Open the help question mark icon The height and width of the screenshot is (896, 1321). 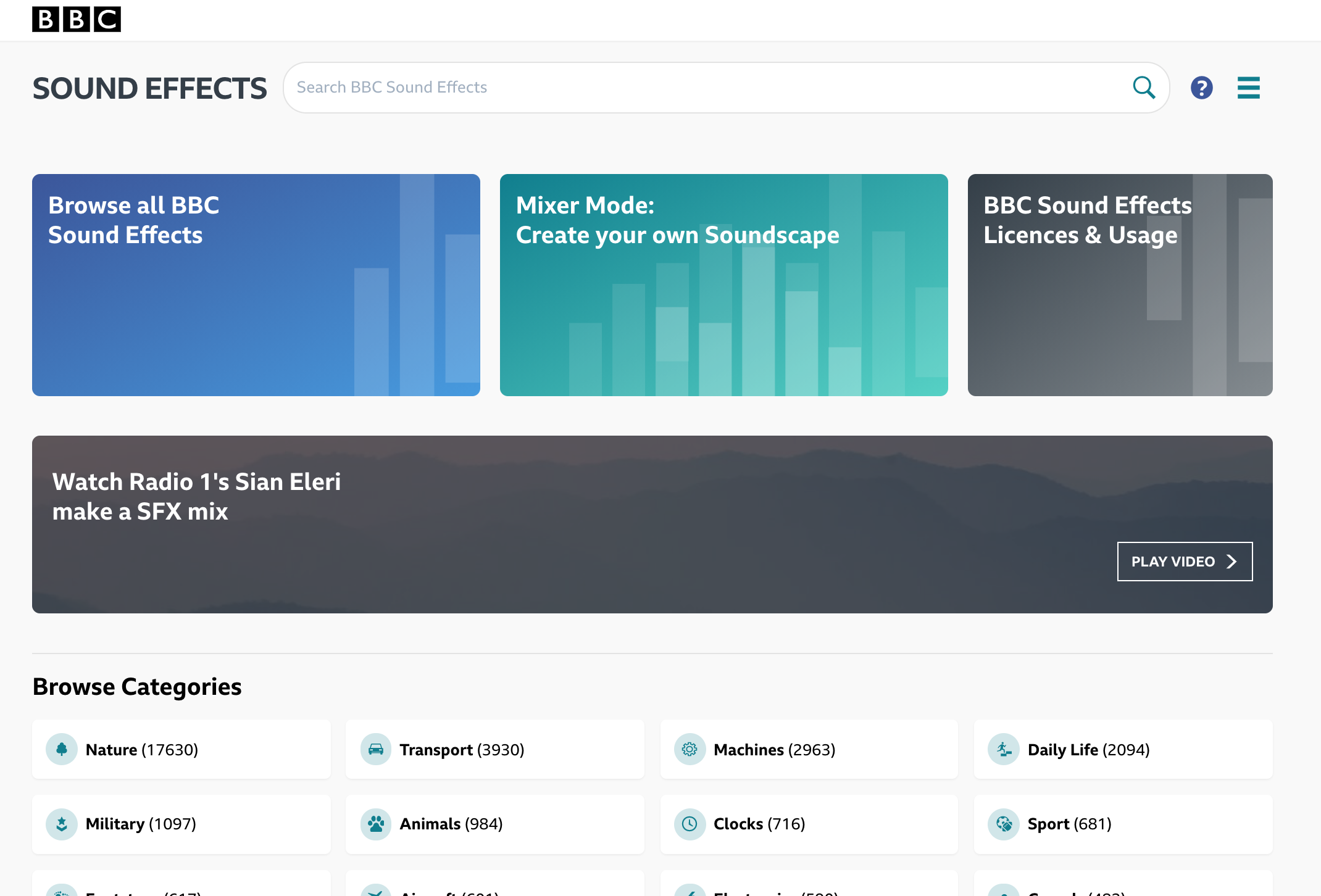tap(1201, 88)
